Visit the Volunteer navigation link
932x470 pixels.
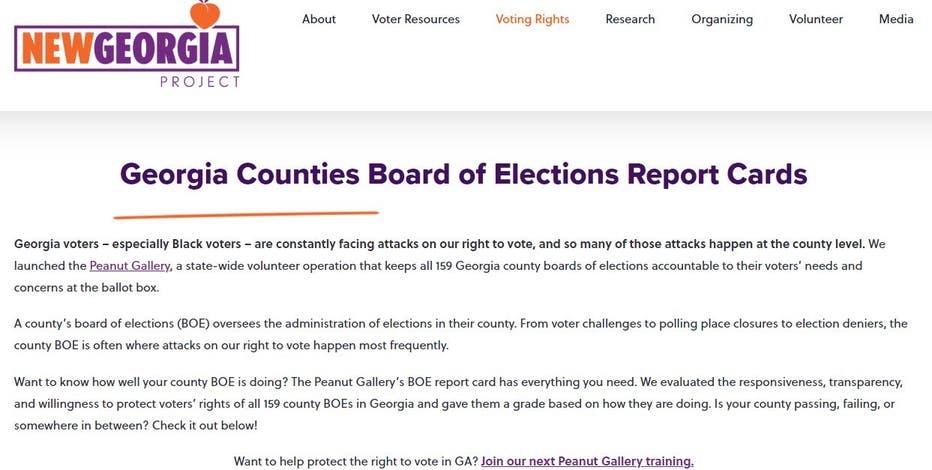(816, 19)
